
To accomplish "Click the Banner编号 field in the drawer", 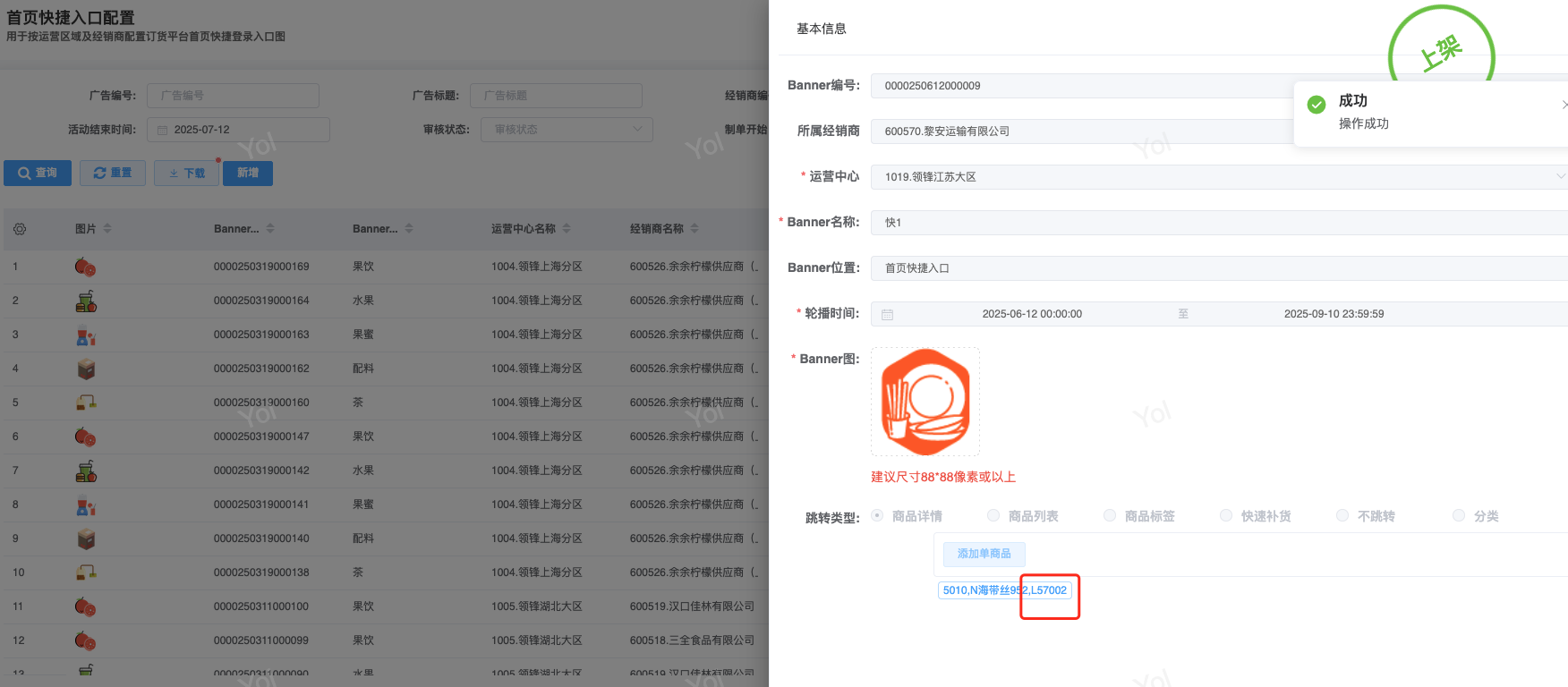I will click(x=1219, y=86).
